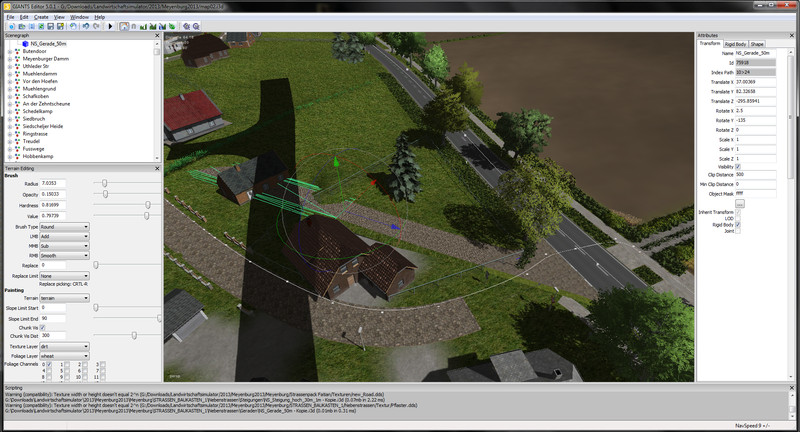
Task: Open the File menu
Action: coord(10,17)
